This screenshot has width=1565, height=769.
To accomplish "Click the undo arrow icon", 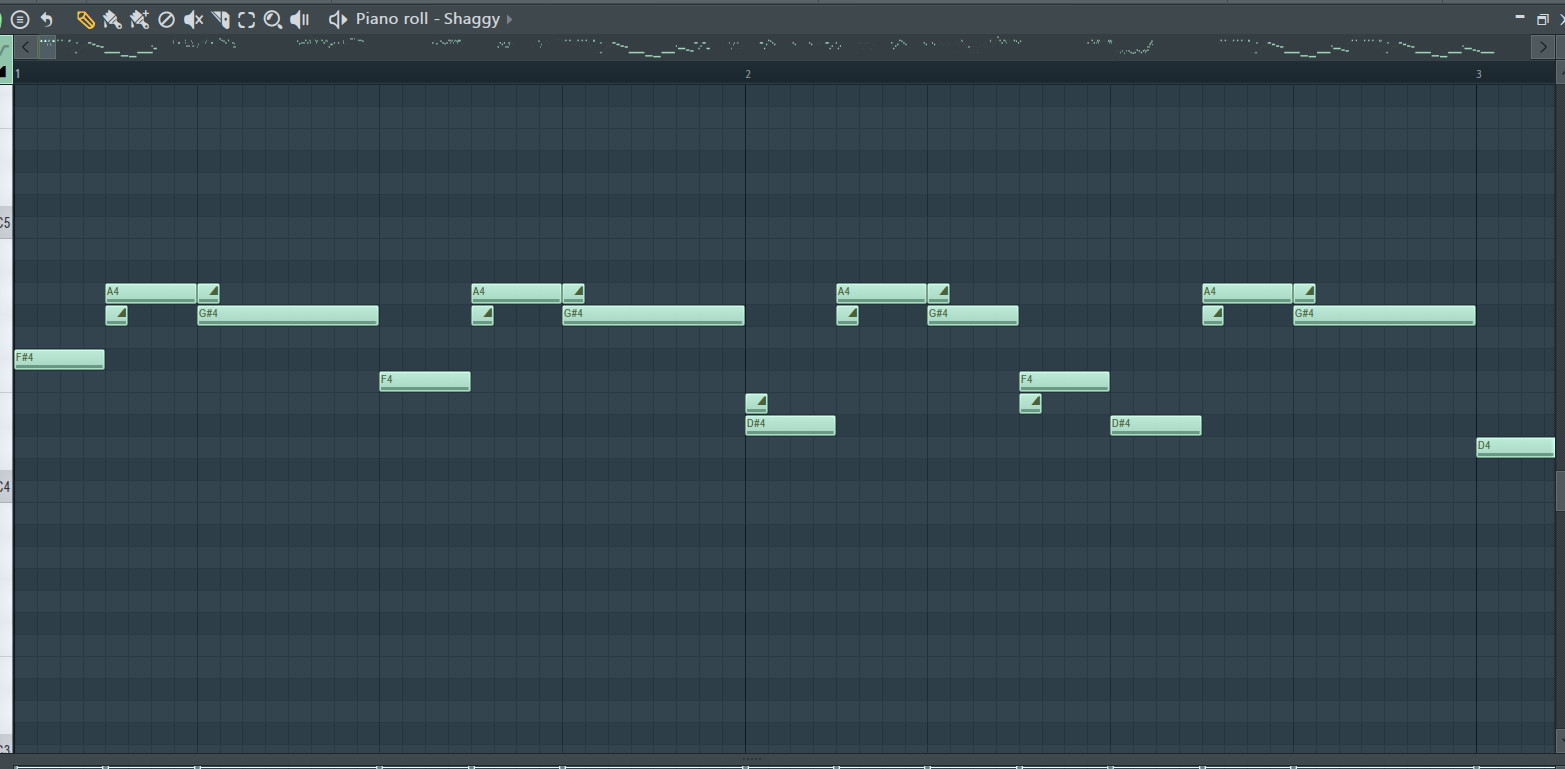I will point(47,18).
